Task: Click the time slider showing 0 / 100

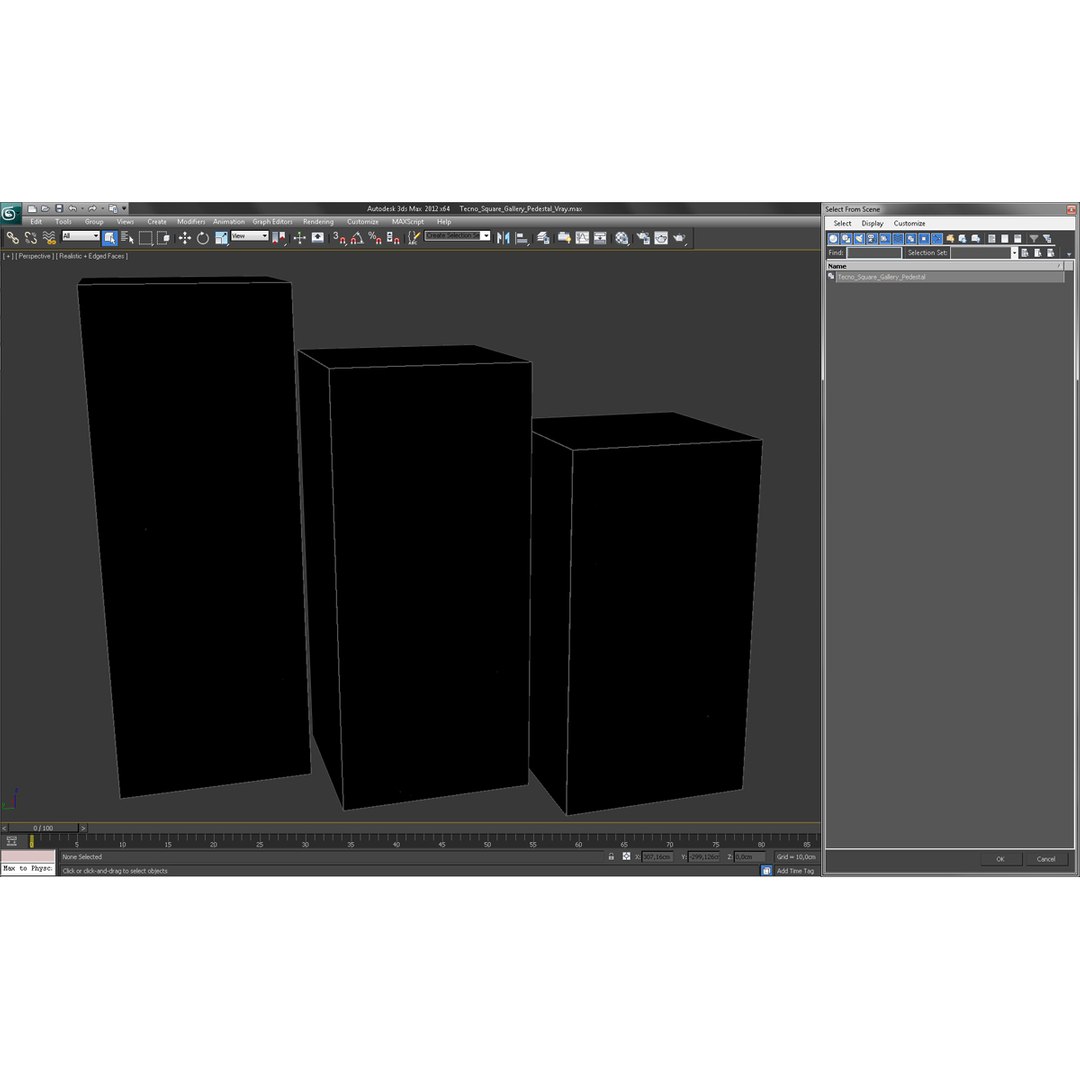Action: pos(43,828)
